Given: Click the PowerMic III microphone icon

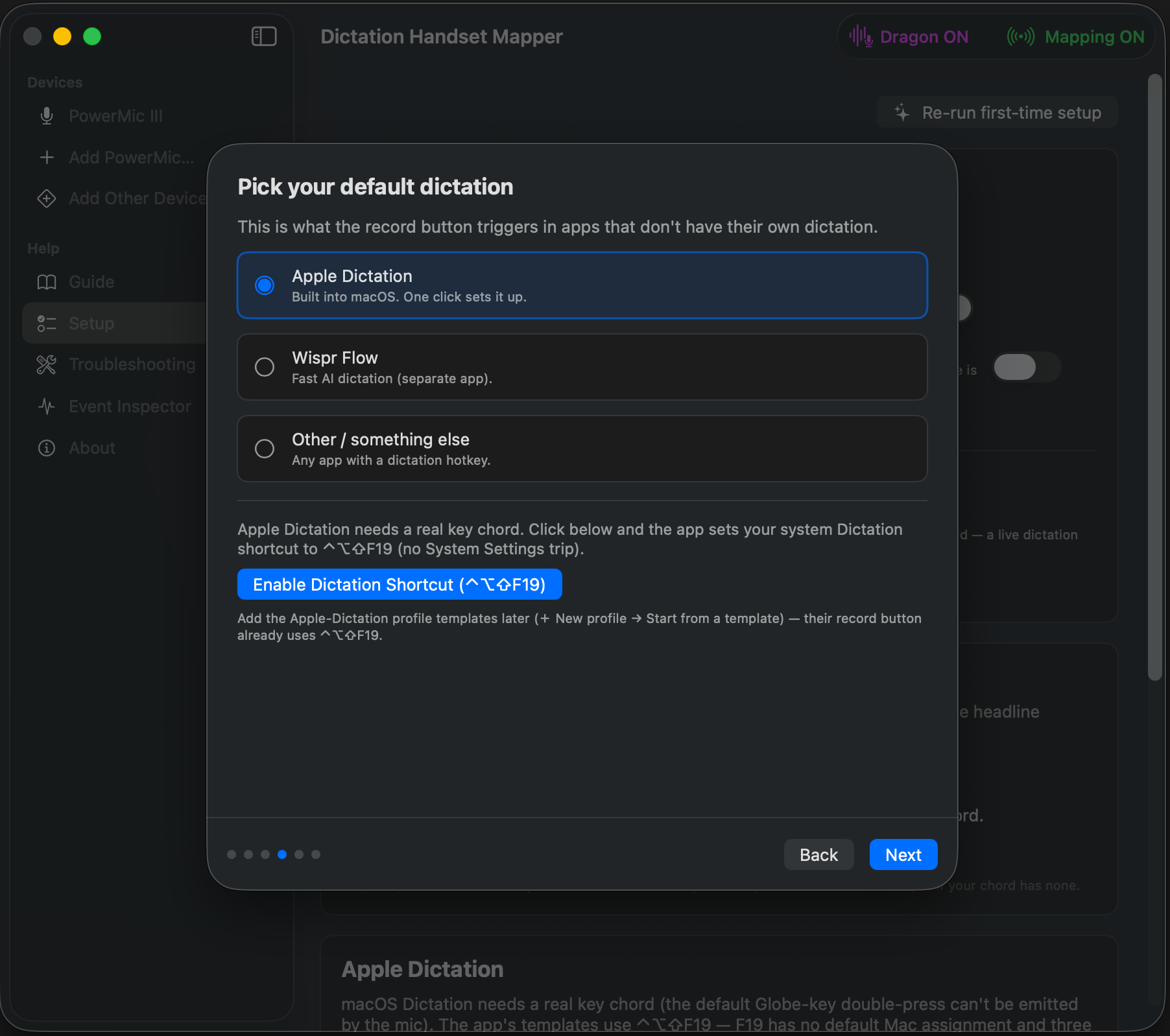Looking at the screenshot, I should (47, 116).
